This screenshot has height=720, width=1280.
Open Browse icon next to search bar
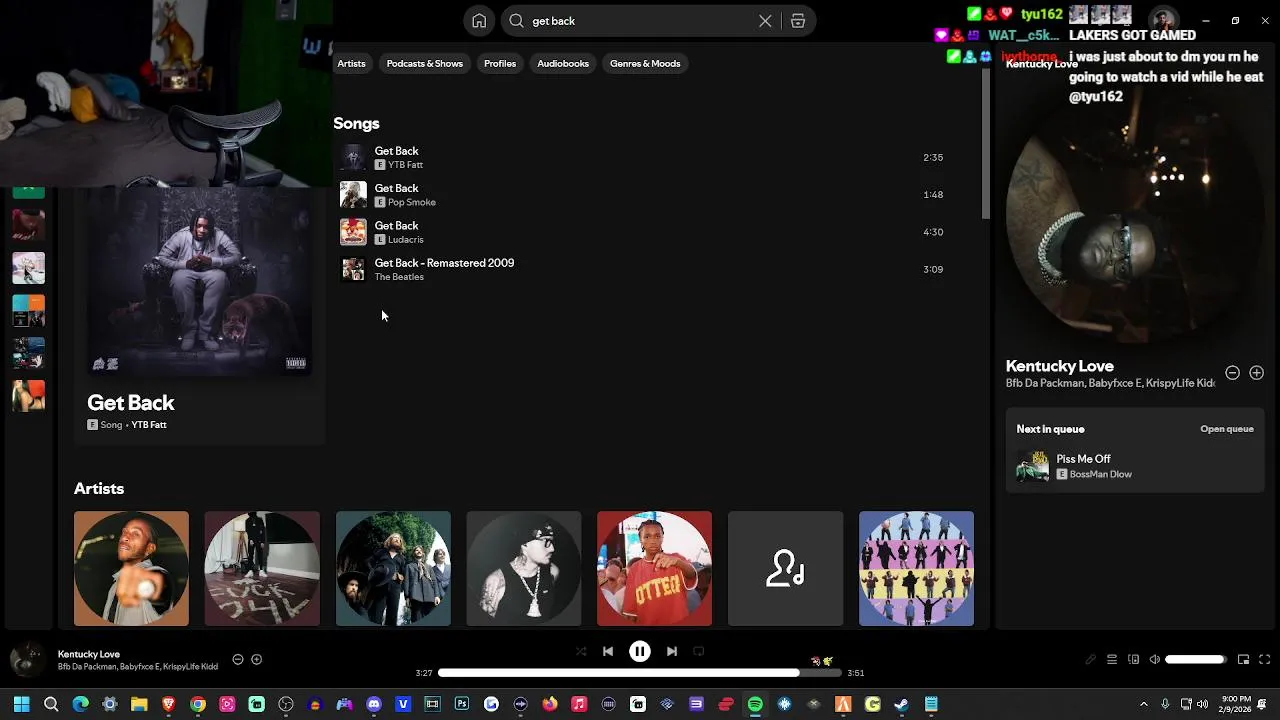pyautogui.click(x=798, y=21)
